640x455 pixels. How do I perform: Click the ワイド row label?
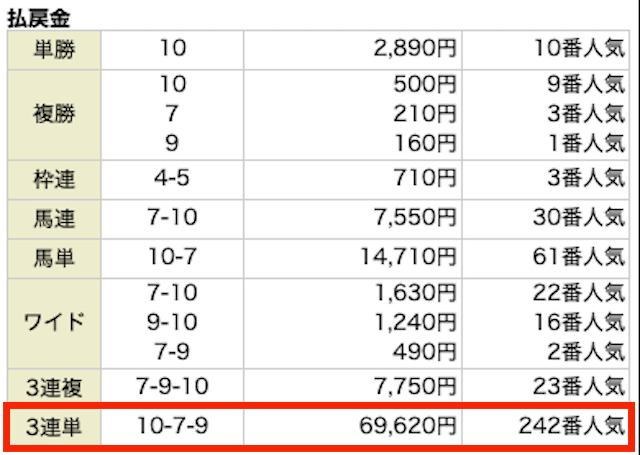pos(54,322)
